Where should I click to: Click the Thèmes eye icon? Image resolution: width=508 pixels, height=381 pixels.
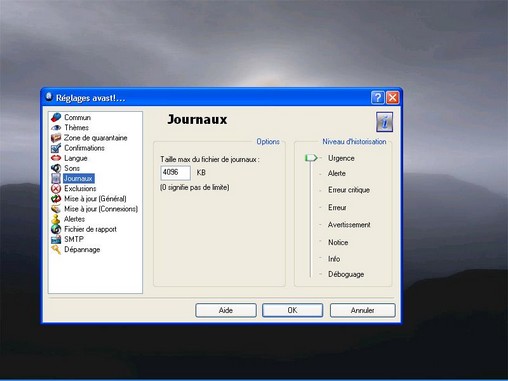coord(56,128)
